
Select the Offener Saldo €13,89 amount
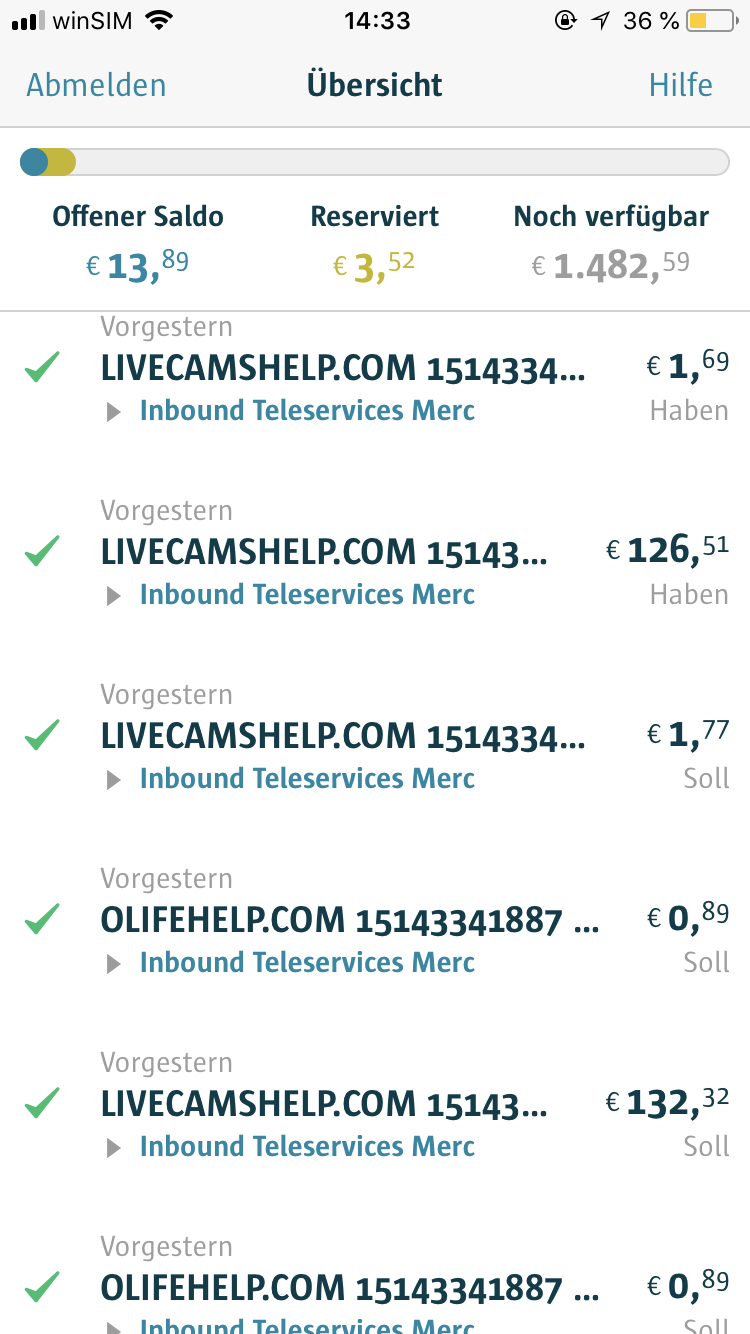coord(138,265)
